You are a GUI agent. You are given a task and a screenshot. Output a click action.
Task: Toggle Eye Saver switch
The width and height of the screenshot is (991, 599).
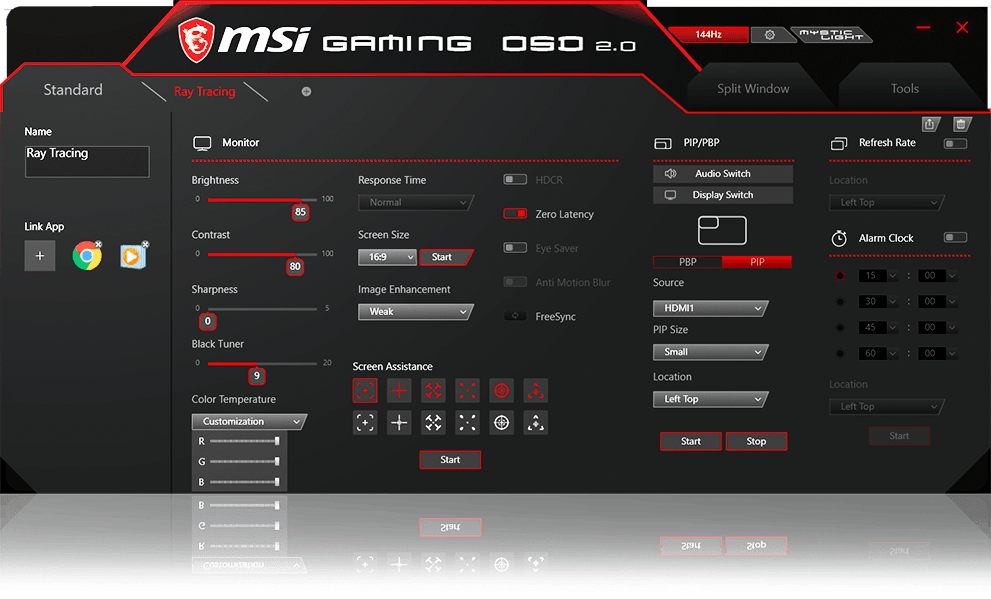515,248
